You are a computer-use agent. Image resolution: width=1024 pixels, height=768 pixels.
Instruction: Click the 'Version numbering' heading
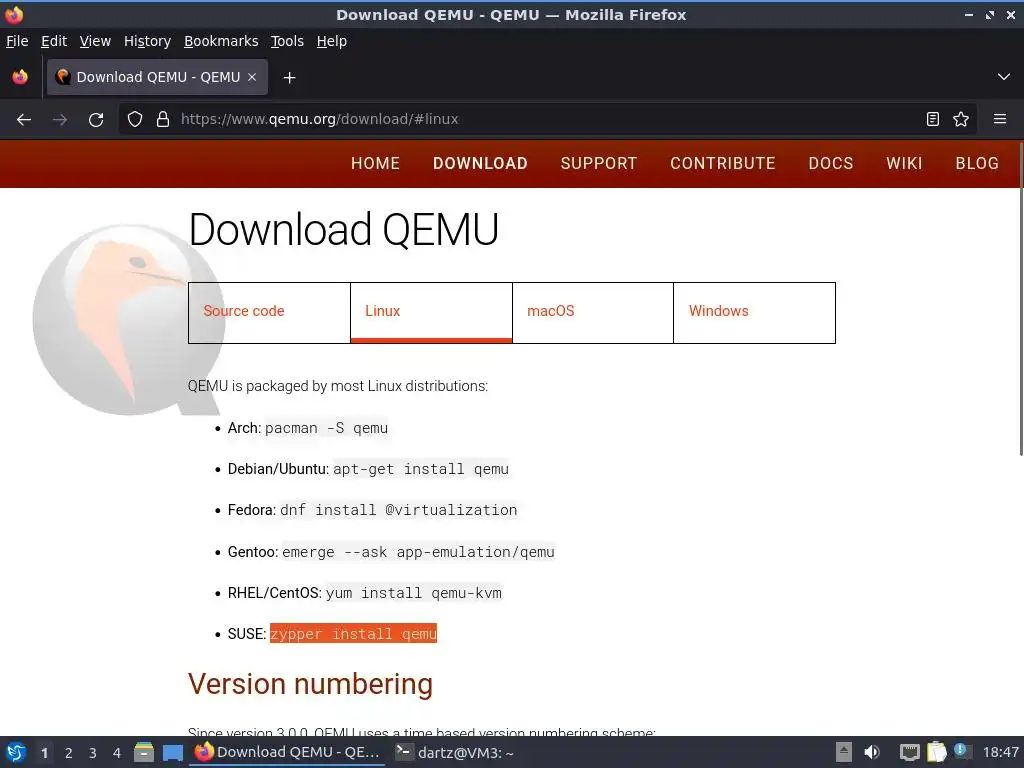pos(310,684)
